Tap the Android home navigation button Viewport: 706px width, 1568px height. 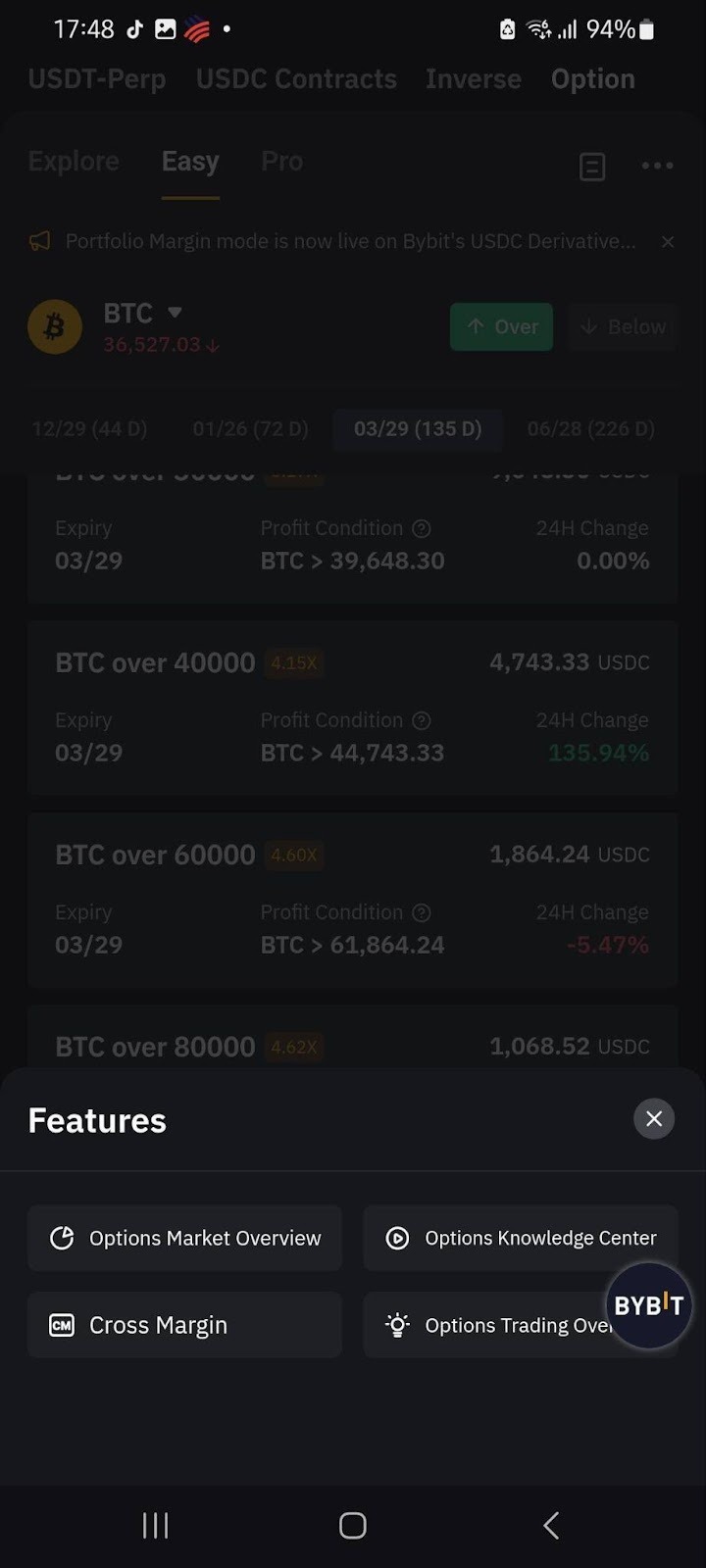tap(353, 1525)
